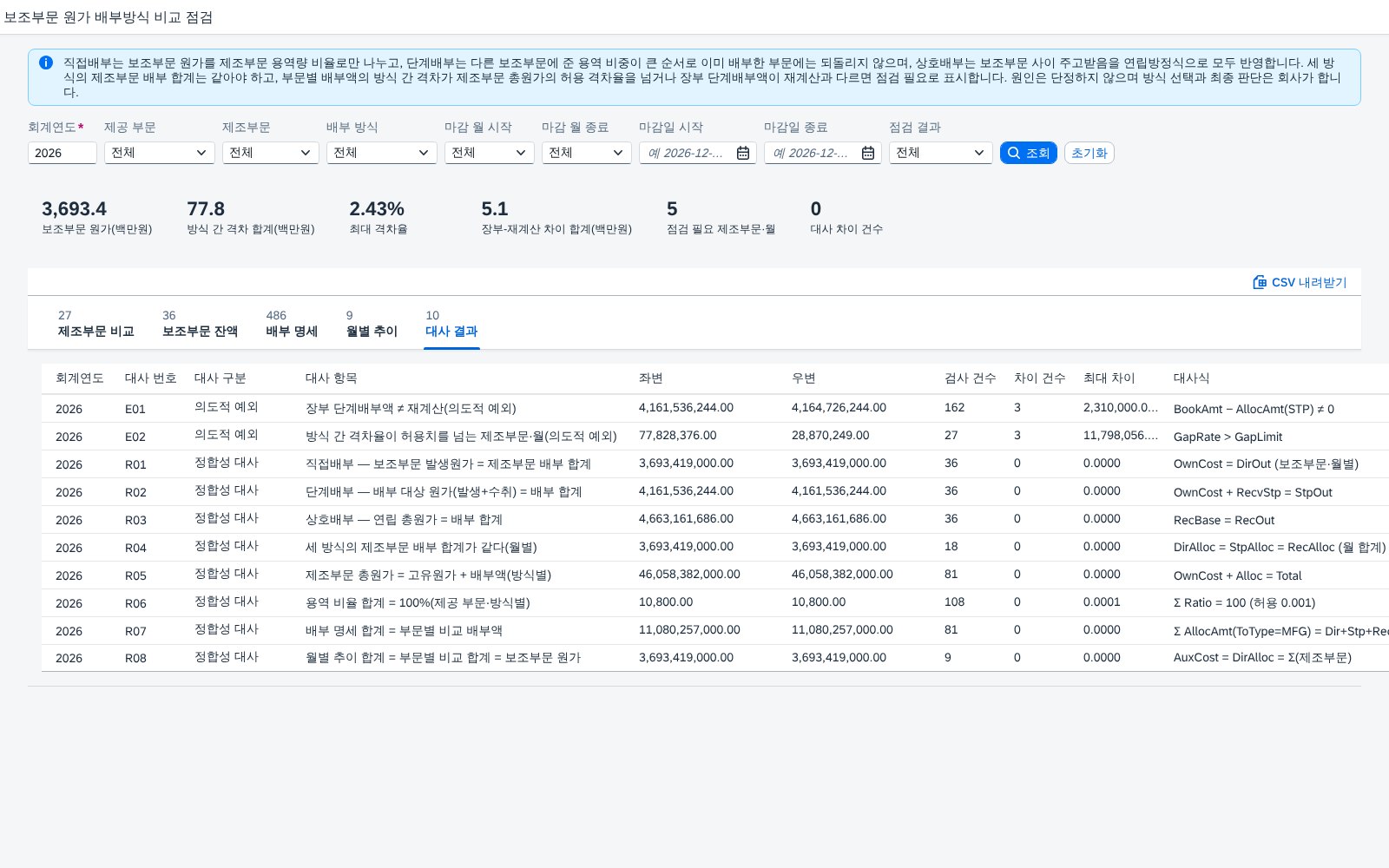1389x868 pixels.
Task: Click the 점검 필요 제조부문·월 KPI value 5
Action: (672, 209)
